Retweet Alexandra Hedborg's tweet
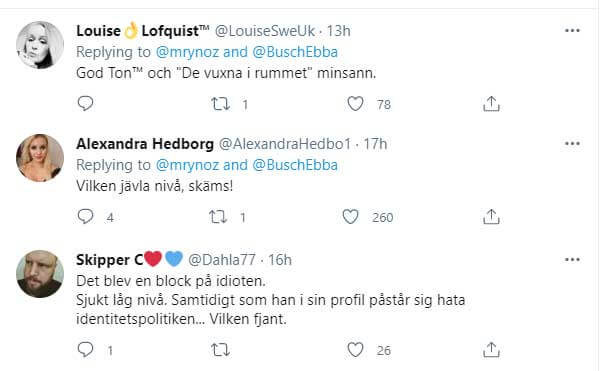 [x=218, y=217]
